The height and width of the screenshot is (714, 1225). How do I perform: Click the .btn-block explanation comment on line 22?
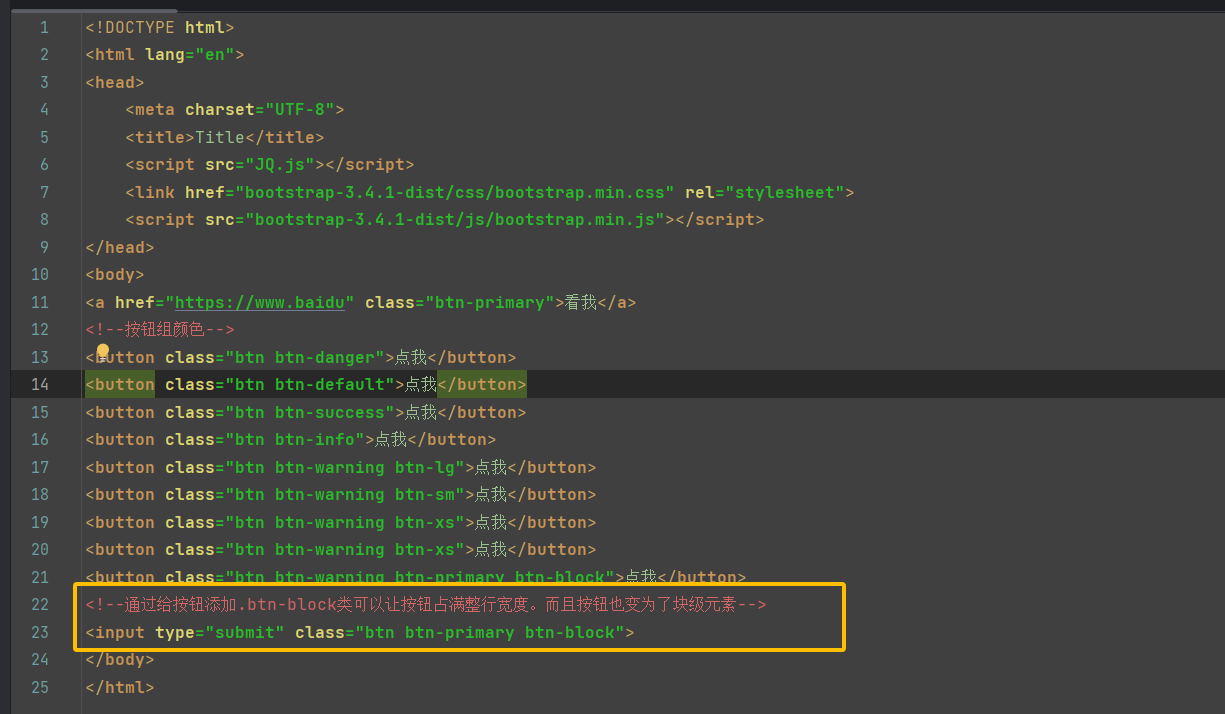tap(426, 605)
